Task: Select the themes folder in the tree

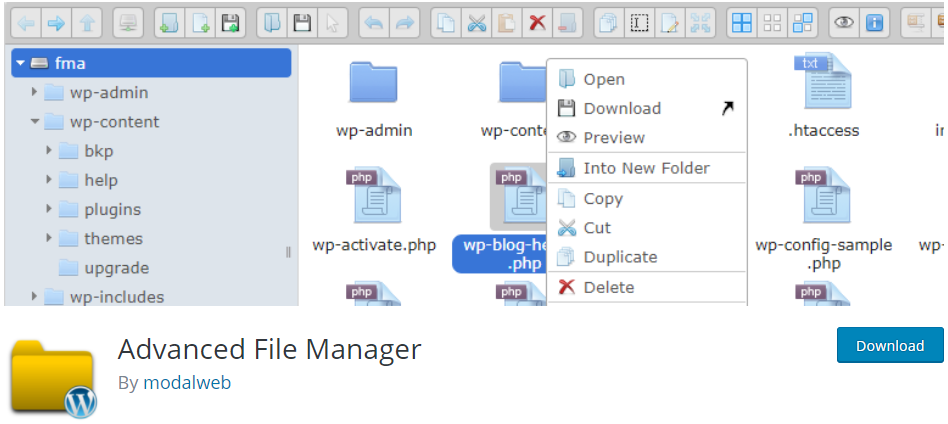Action: (x=114, y=238)
